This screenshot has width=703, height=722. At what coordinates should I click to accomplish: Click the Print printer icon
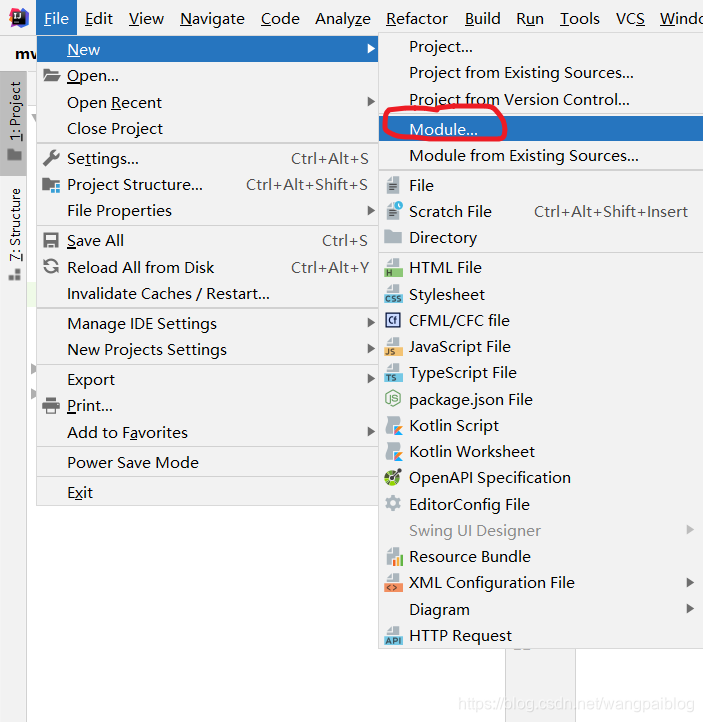point(51,406)
